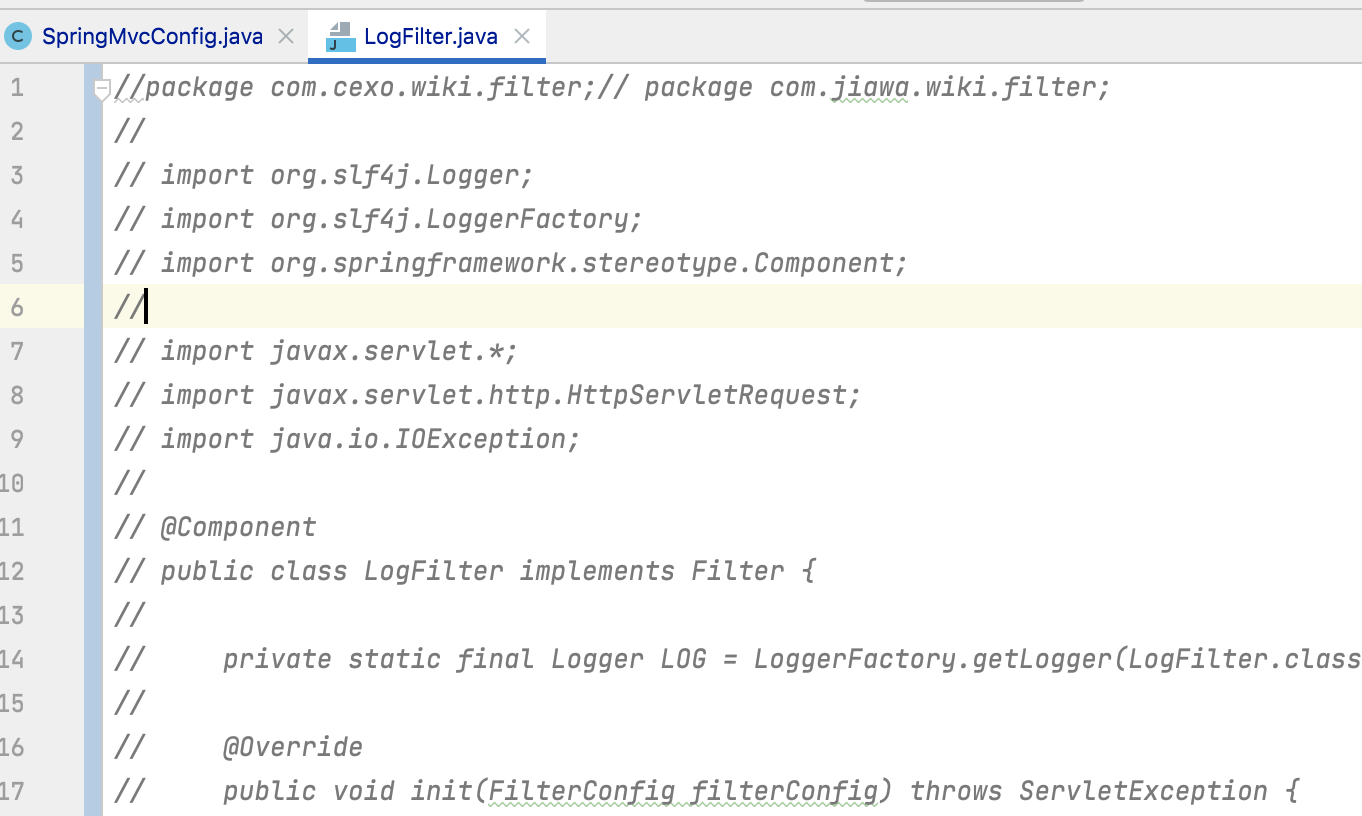Click on 'org.springframework.stereotype.Component;' text

point(589,264)
